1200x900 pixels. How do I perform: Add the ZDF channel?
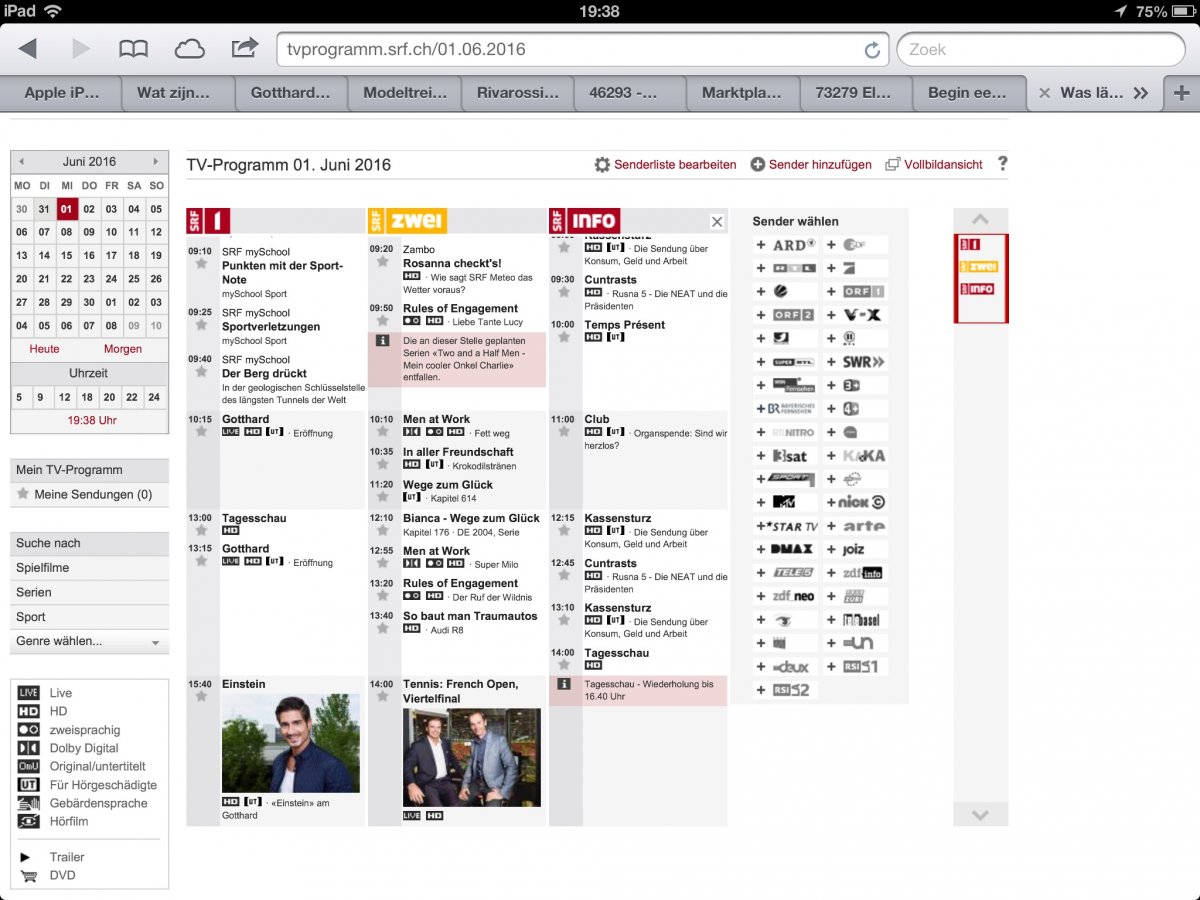(856, 245)
